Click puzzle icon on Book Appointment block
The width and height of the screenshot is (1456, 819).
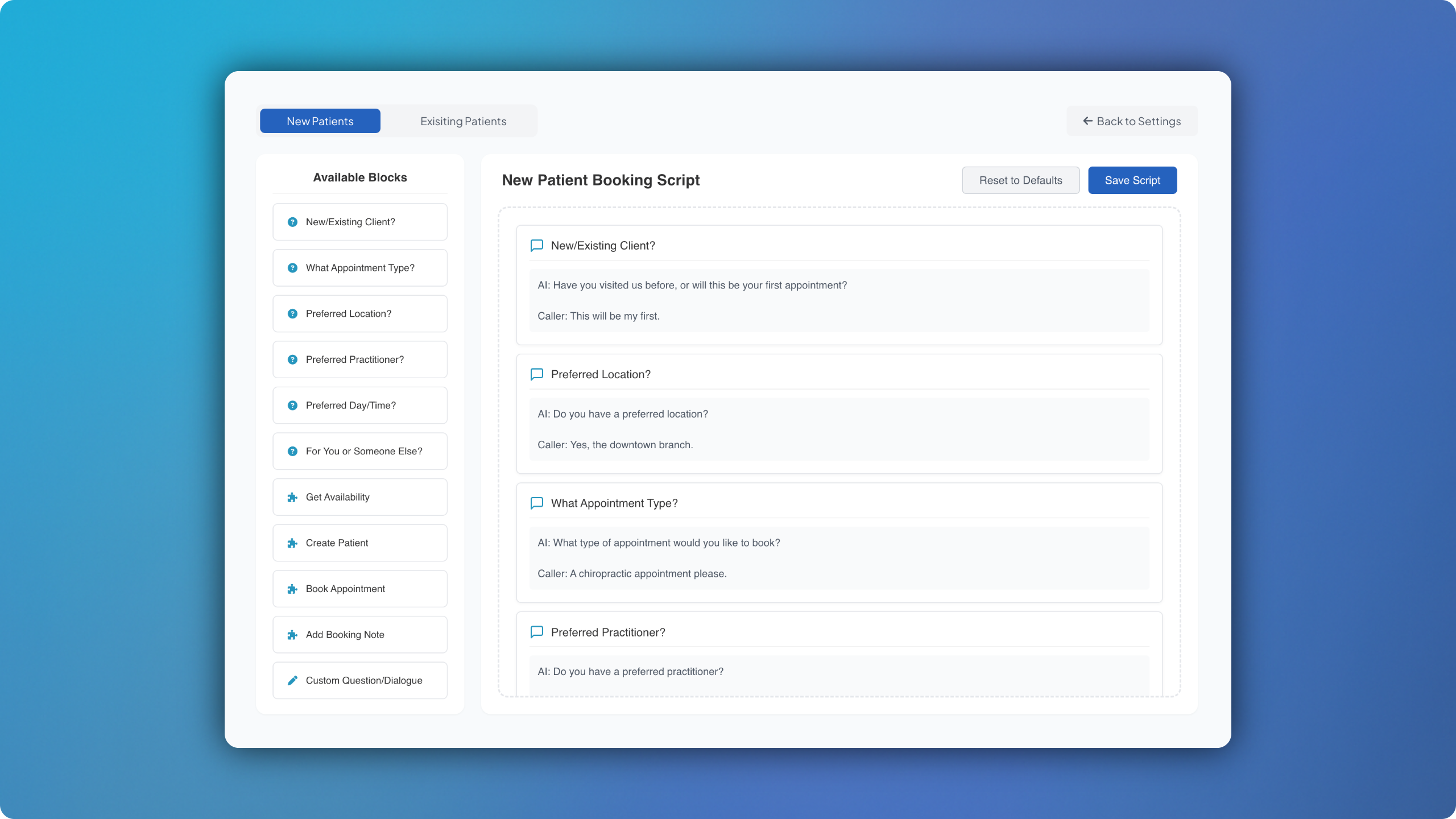coord(292,589)
